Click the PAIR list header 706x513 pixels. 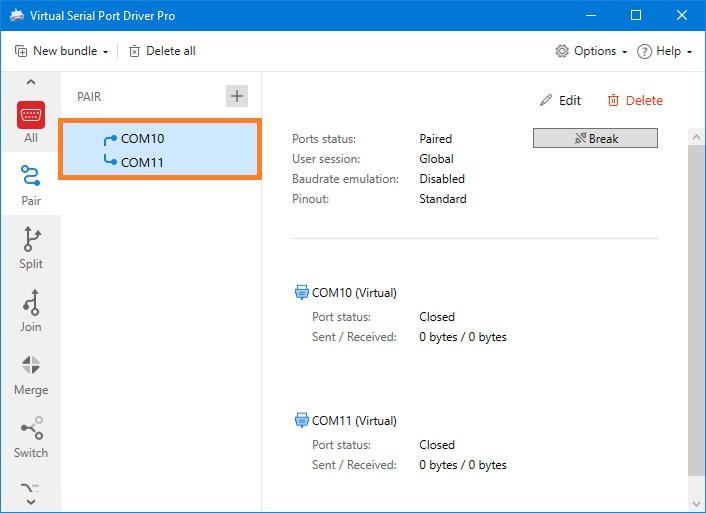point(89,97)
